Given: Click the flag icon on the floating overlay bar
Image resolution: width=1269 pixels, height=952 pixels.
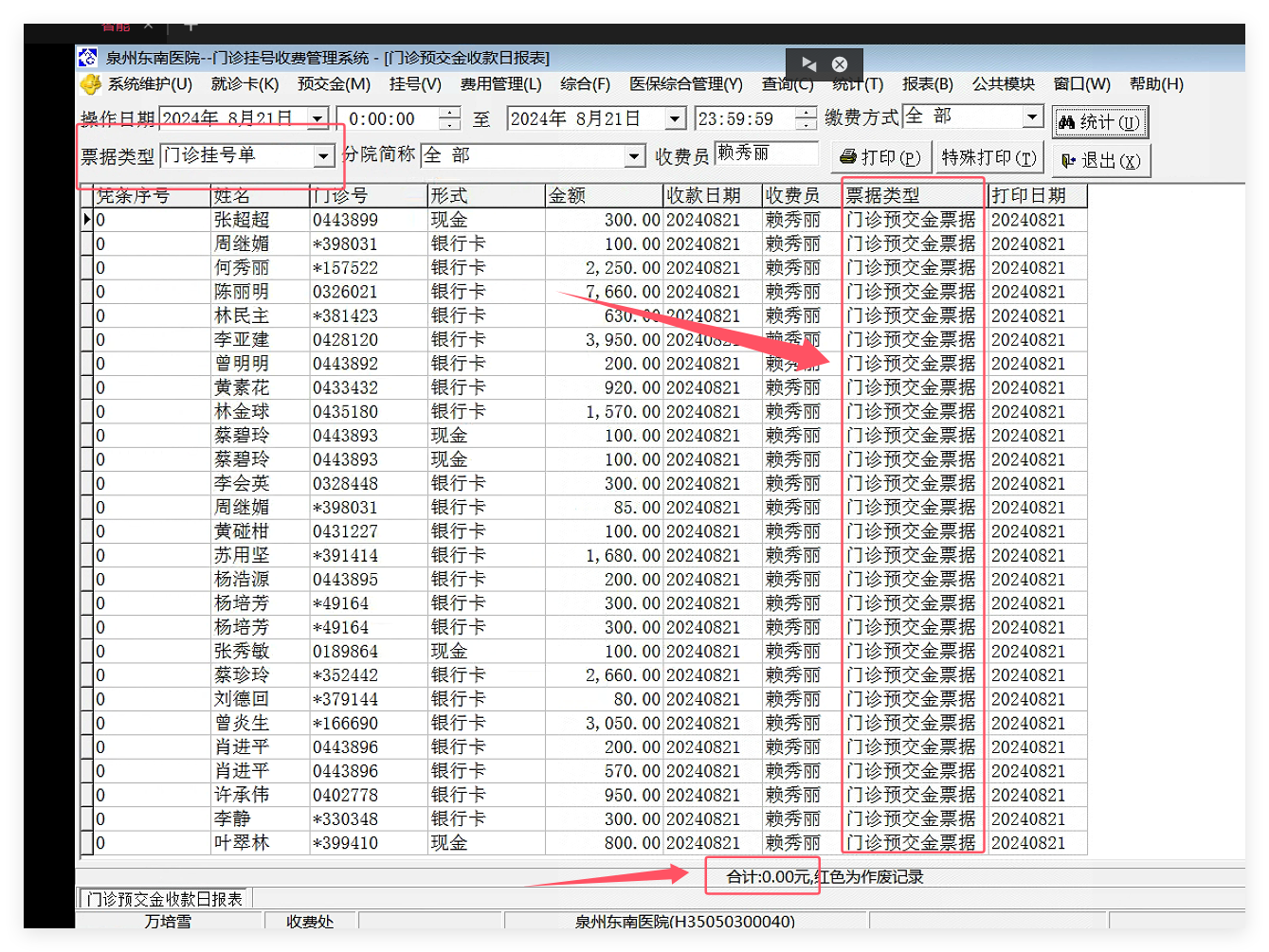Looking at the screenshot, I should (808, 64).
